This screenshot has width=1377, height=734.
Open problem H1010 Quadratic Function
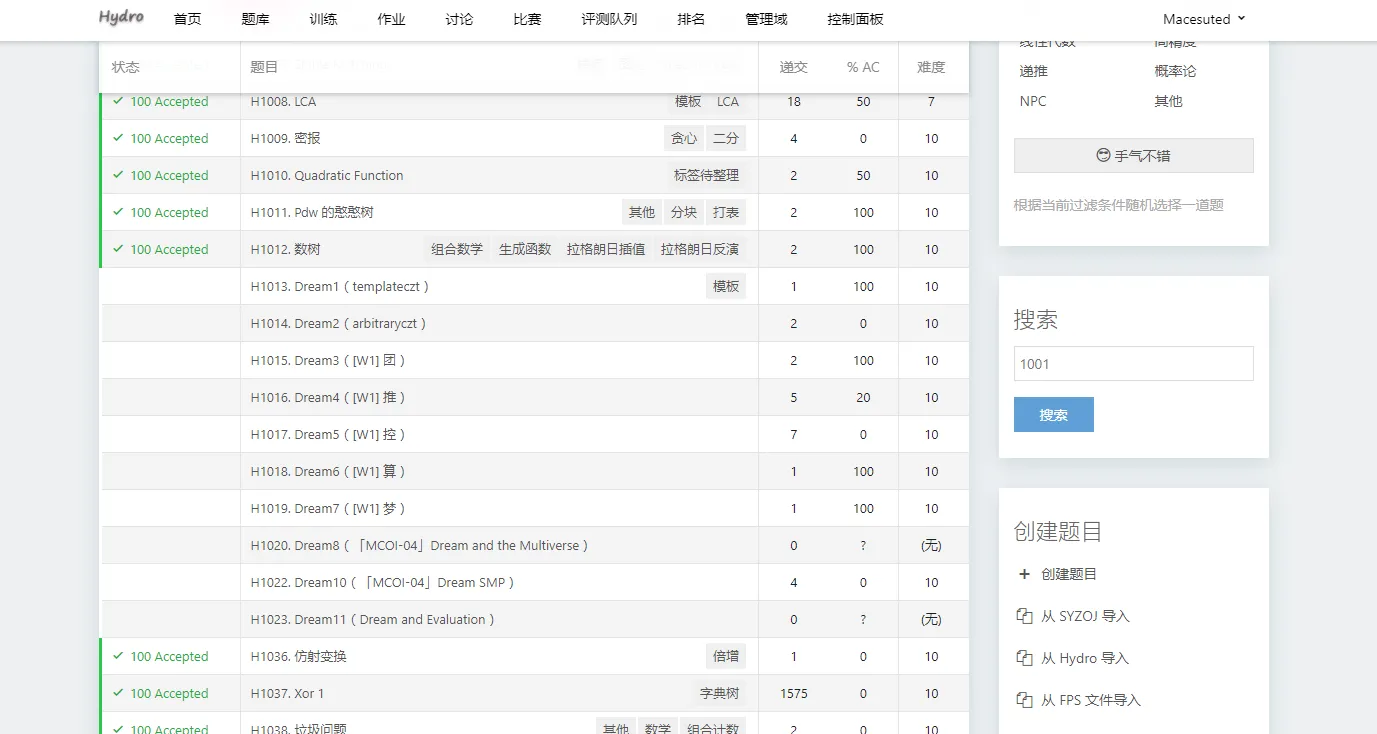pyautogui.click(x=327, y=175)
